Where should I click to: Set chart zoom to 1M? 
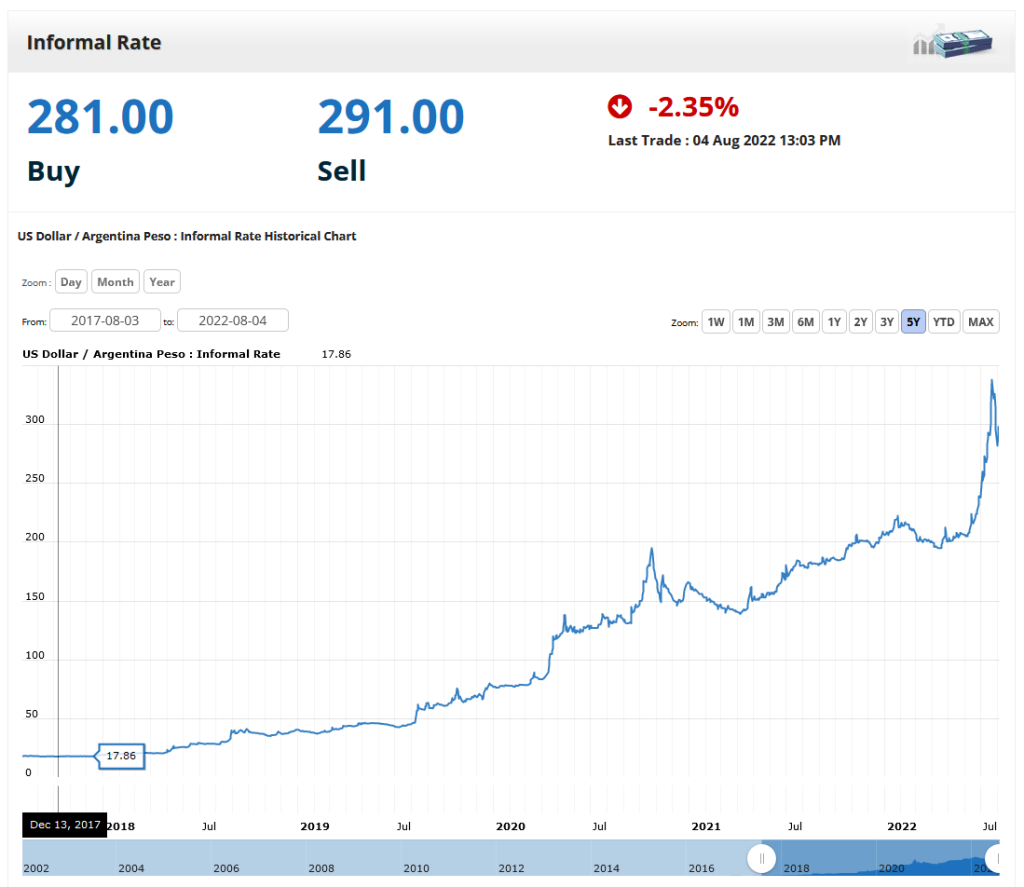click(745, 322)
